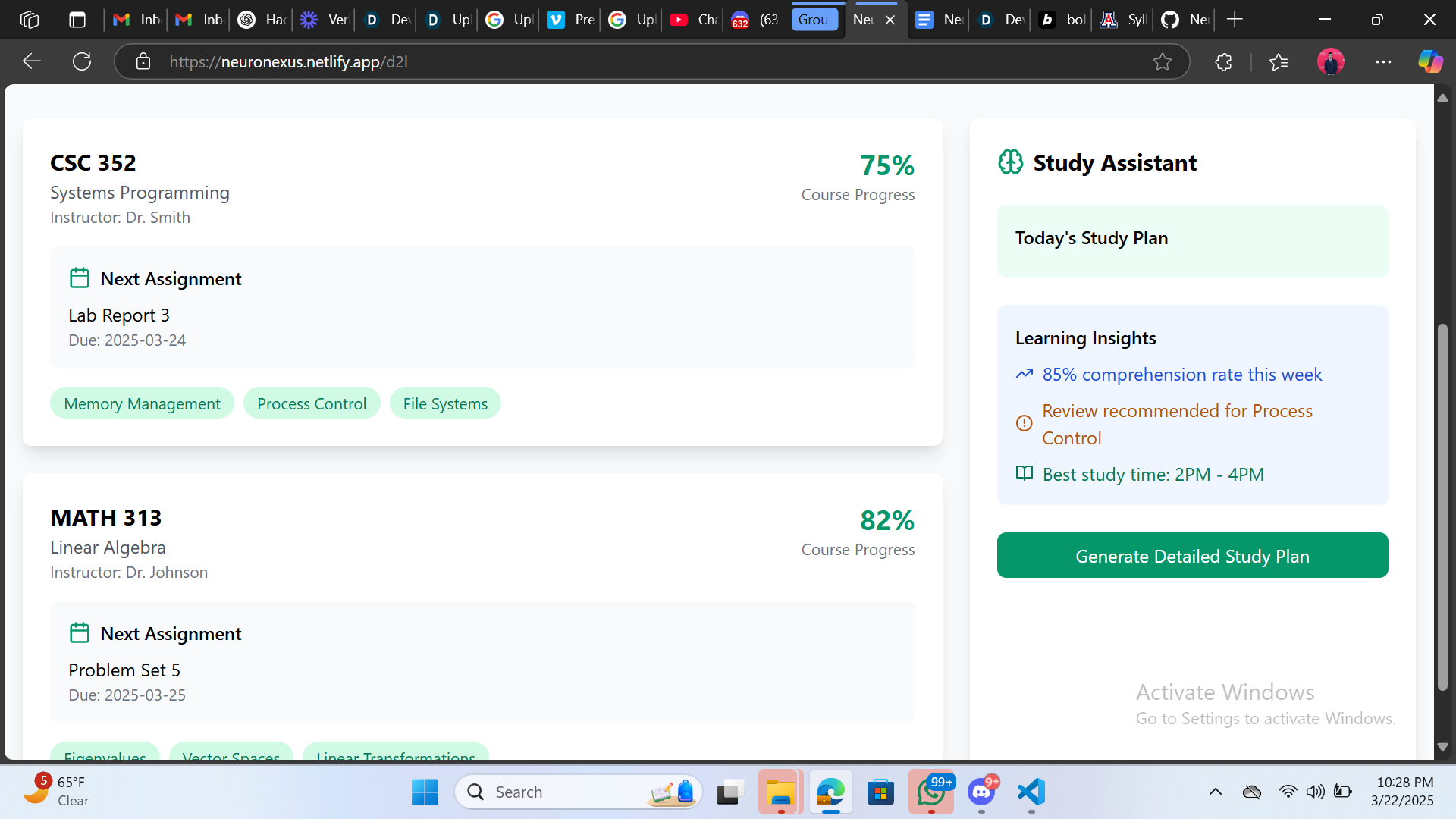1456x819 pixels.
Task: Click the calendar icon next to Lab Report assignment
Action: [x=80, y=278]
